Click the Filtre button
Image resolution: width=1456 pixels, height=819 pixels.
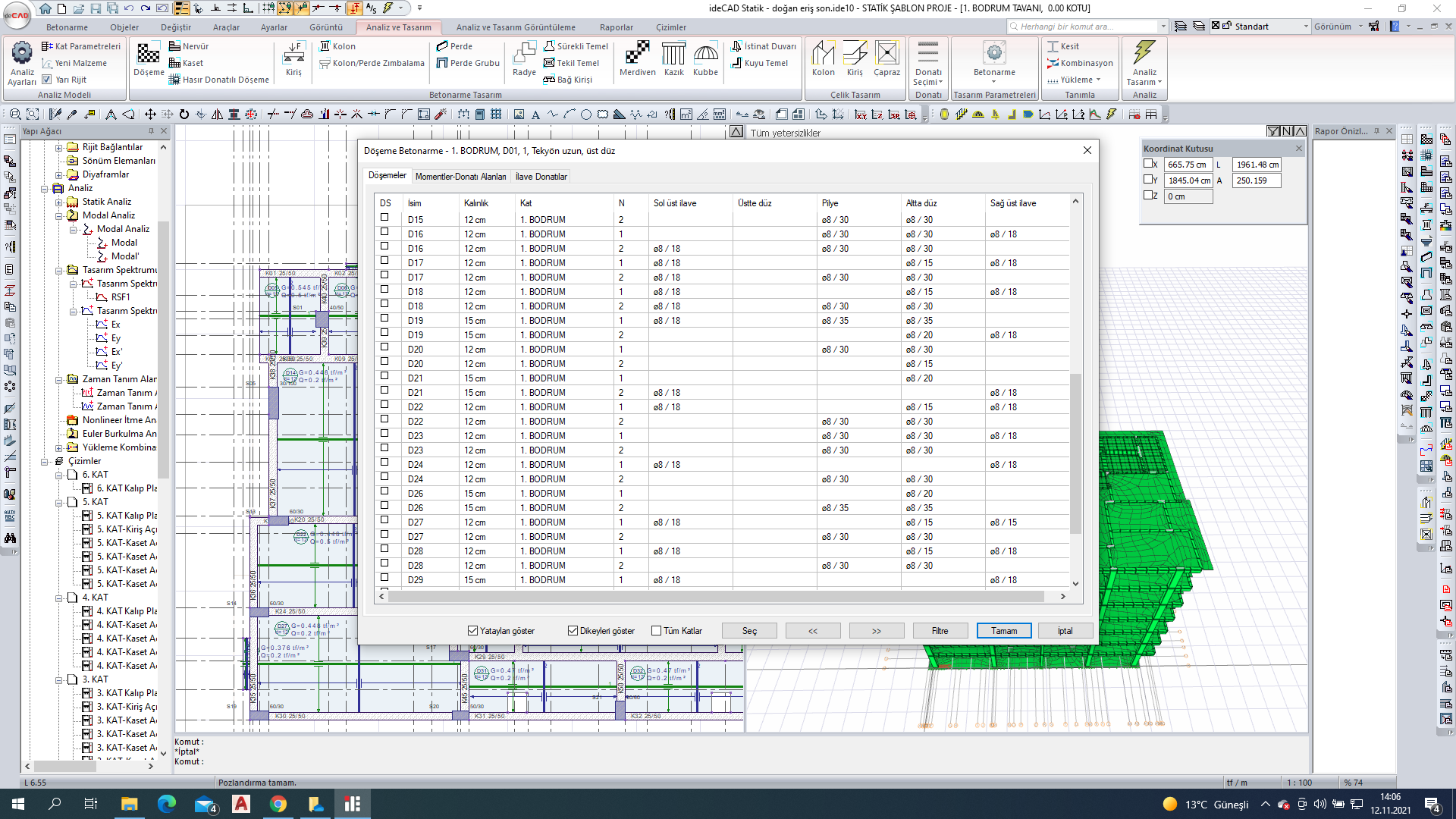940,631
